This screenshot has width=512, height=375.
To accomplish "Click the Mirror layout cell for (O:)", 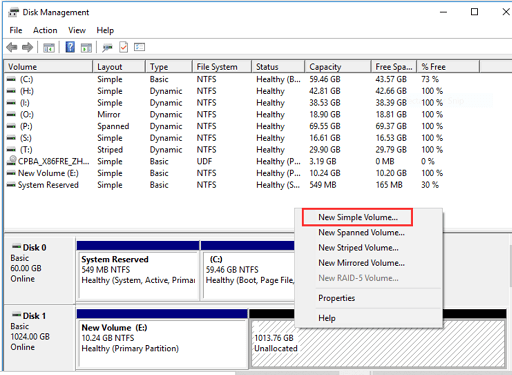I will (x=109, y=115).
